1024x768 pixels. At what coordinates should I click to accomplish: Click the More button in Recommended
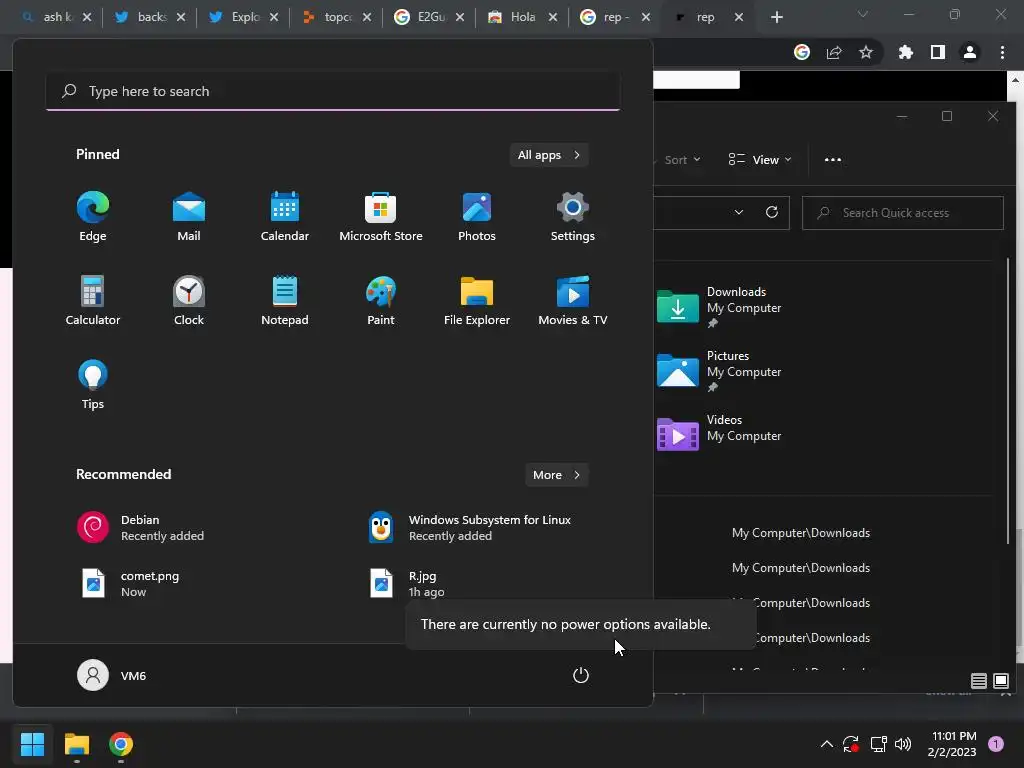[556, 475]
